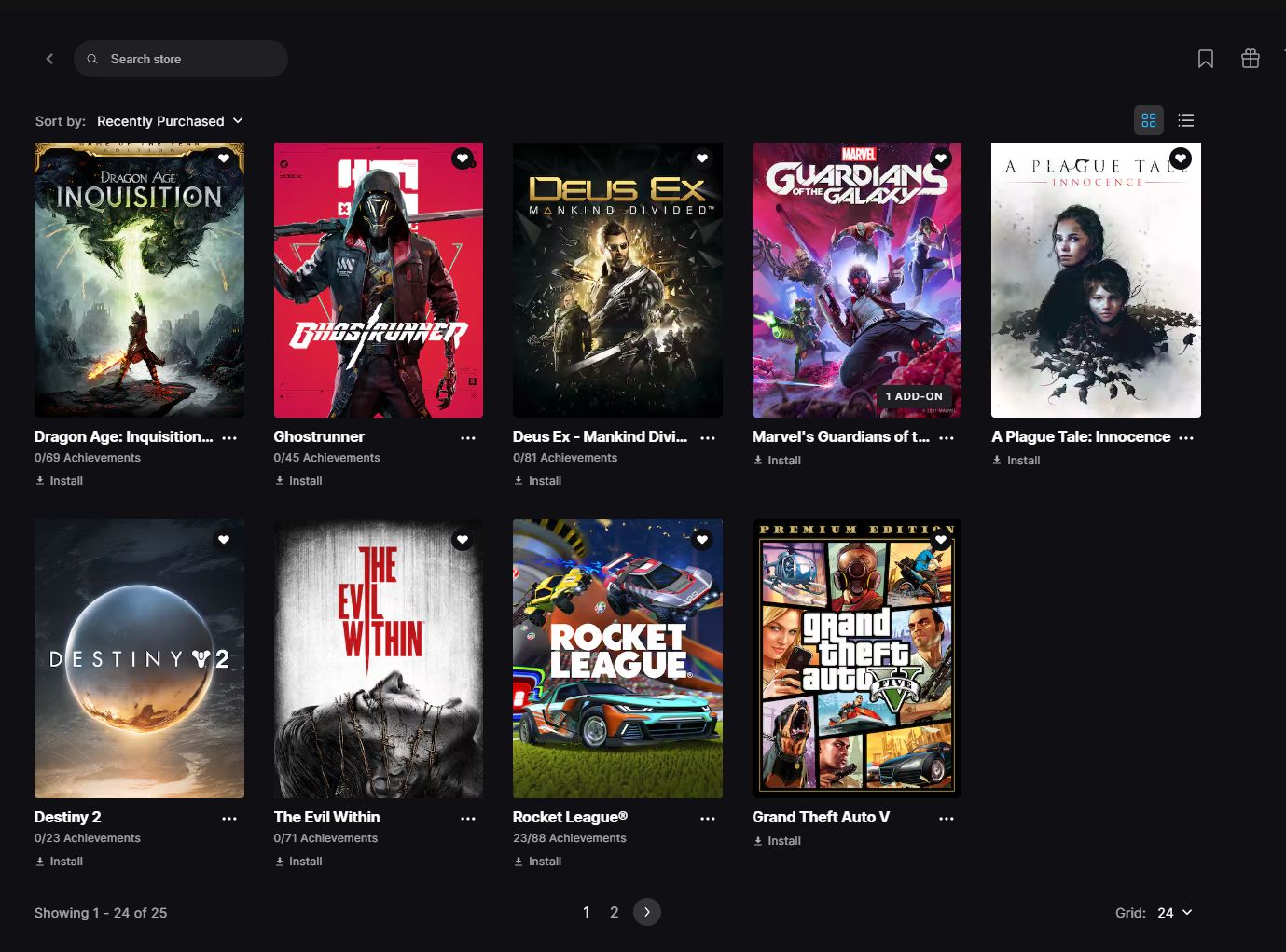Install A Plague Tale: Innocence
The height and width of the screenshot is (952, 1286).
(x=1016, y=461)
